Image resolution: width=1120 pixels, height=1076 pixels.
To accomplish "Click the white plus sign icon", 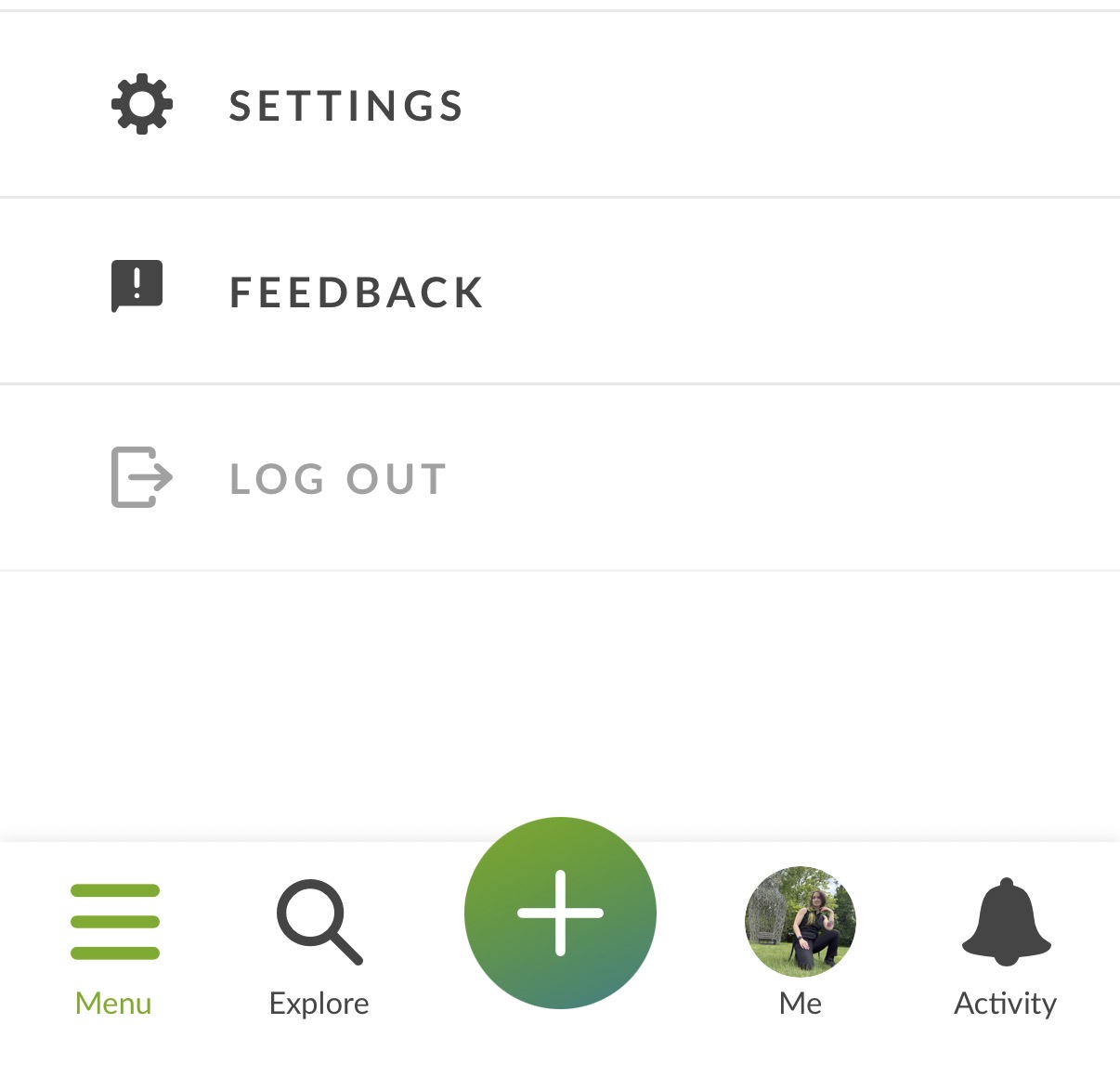I will [x=560, y=913].
